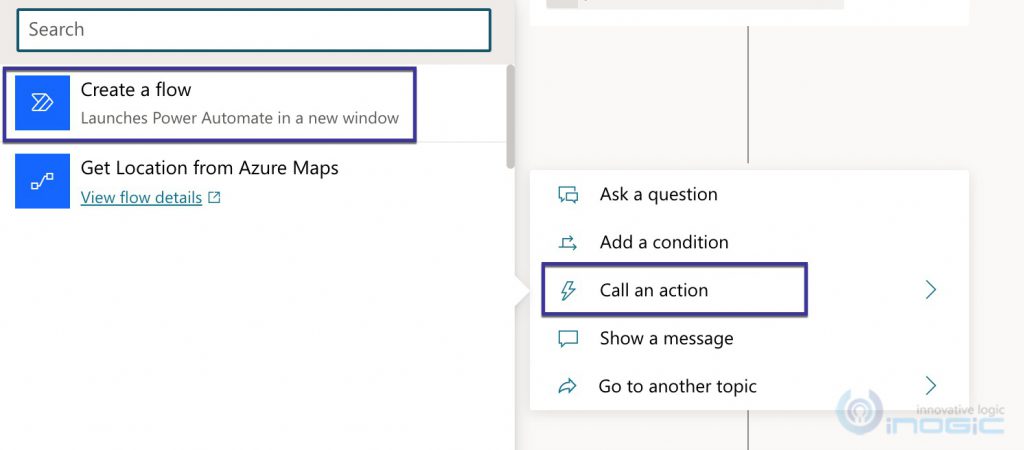Click the Show a message bubble icon
Viewport: 1024px width, 450px height.
click(x=568, y=339)
